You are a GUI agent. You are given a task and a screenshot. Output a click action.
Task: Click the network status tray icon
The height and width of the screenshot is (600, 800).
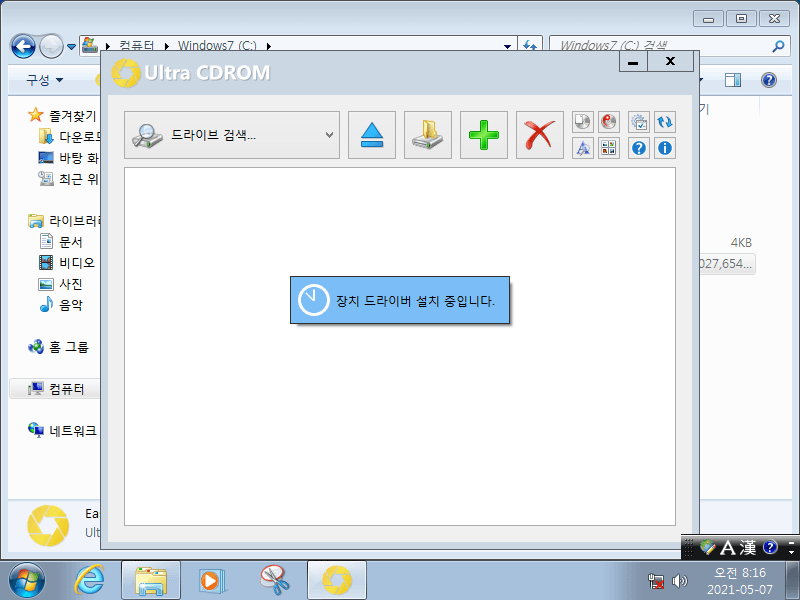656,581
